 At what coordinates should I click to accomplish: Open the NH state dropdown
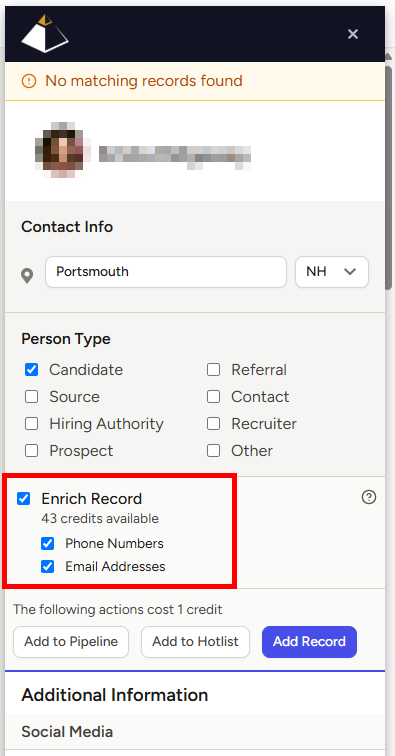click(332, 272)
